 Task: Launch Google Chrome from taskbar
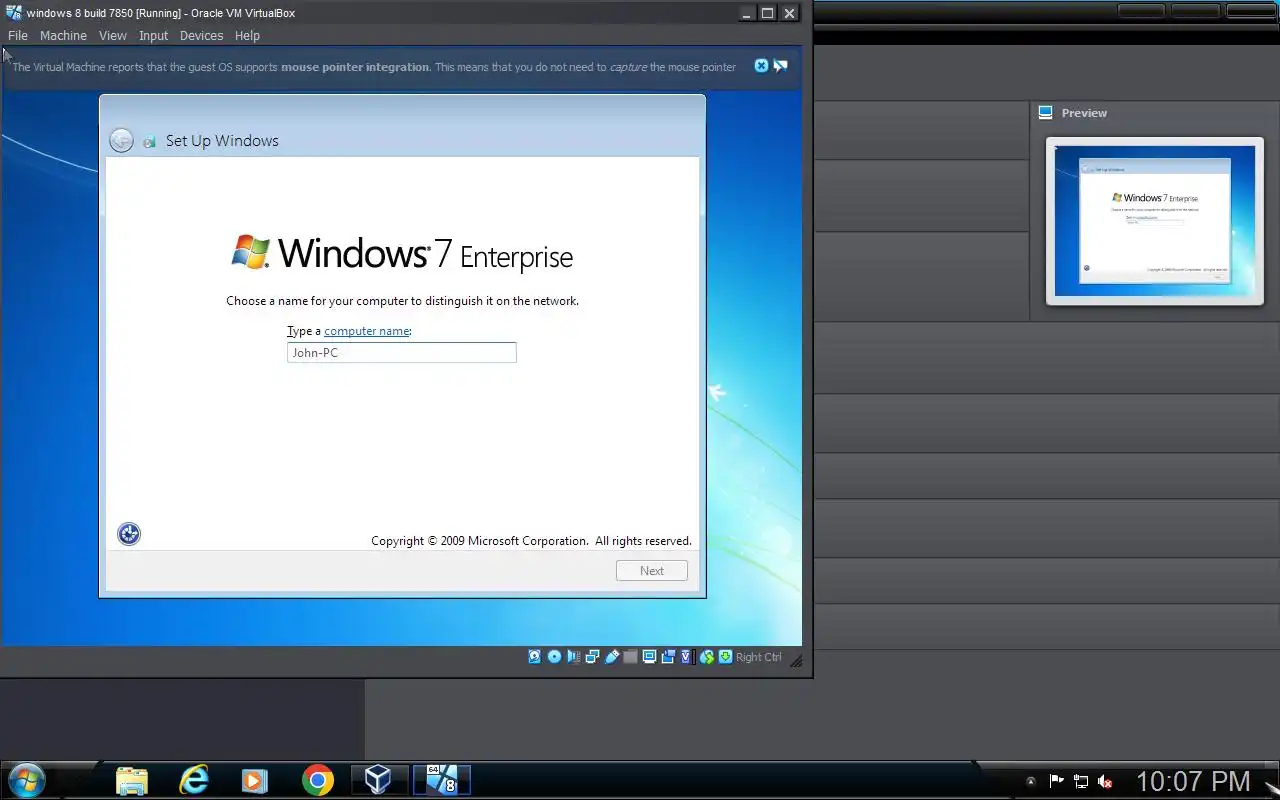pyautogui.click(x=318, y=780)
